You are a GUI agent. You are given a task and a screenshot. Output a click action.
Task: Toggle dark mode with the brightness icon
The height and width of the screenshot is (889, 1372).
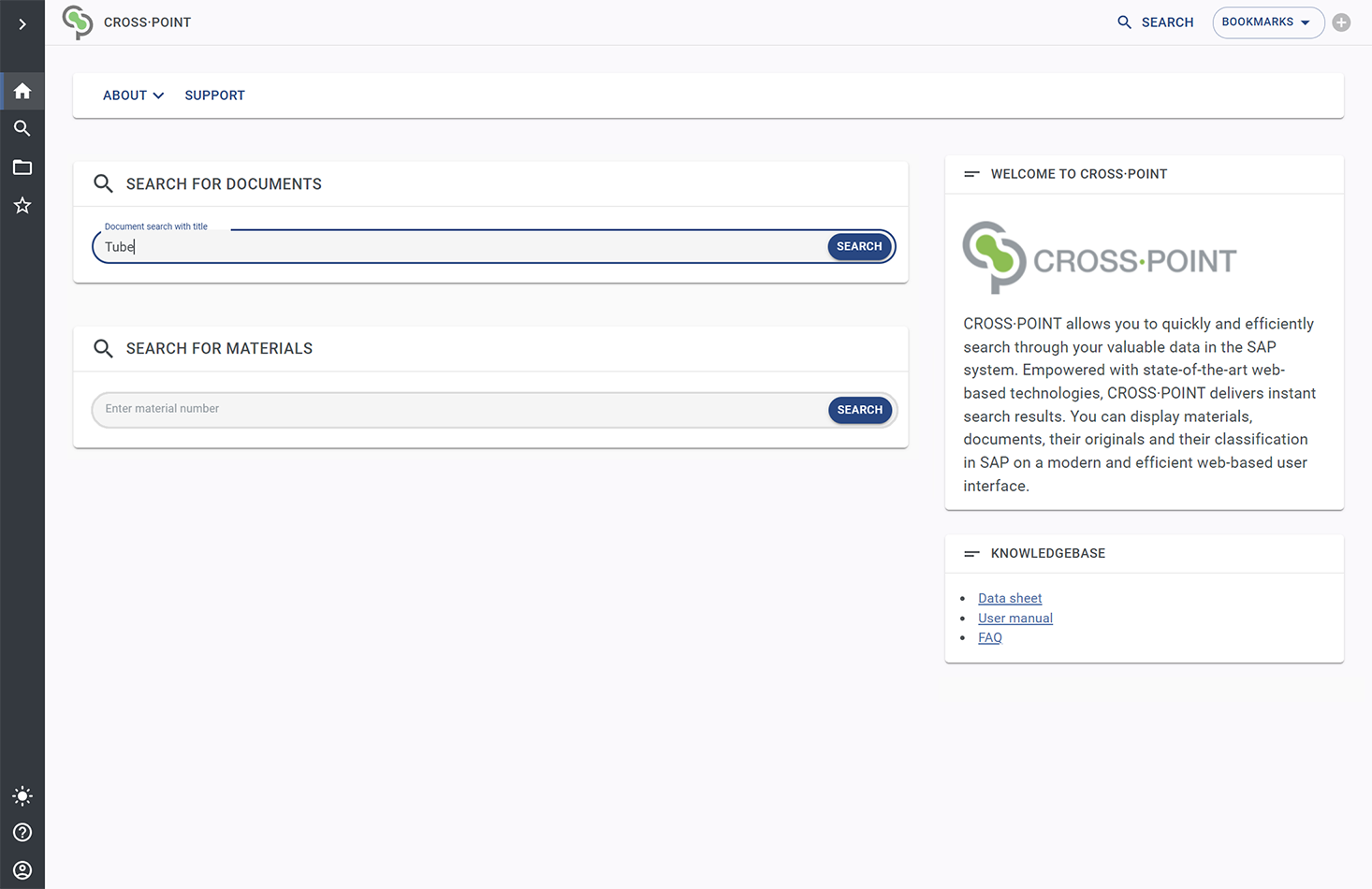point(22,795)
